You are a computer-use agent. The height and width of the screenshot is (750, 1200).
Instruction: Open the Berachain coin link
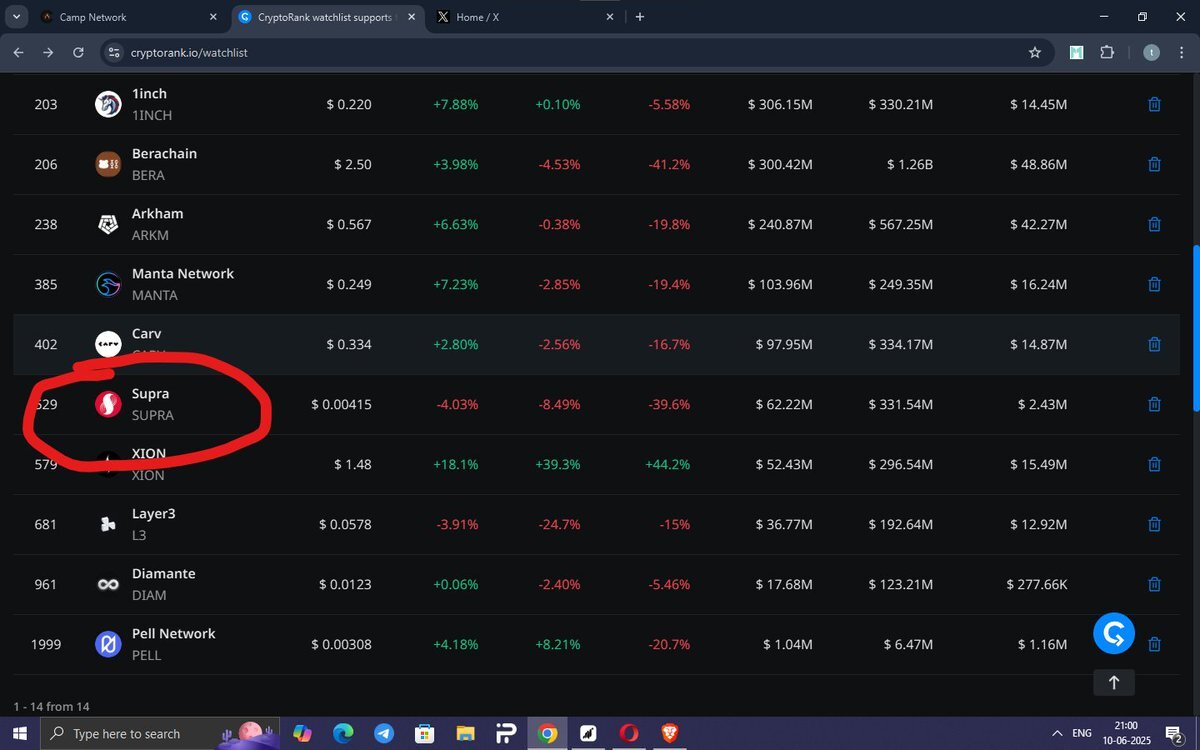(x=164, y=154)
